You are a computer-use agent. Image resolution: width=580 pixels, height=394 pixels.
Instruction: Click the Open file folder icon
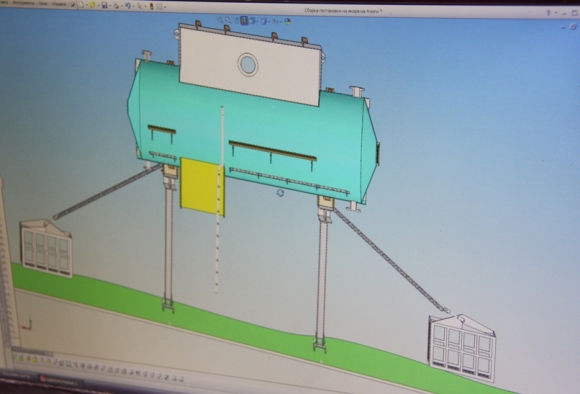point(92,5)
